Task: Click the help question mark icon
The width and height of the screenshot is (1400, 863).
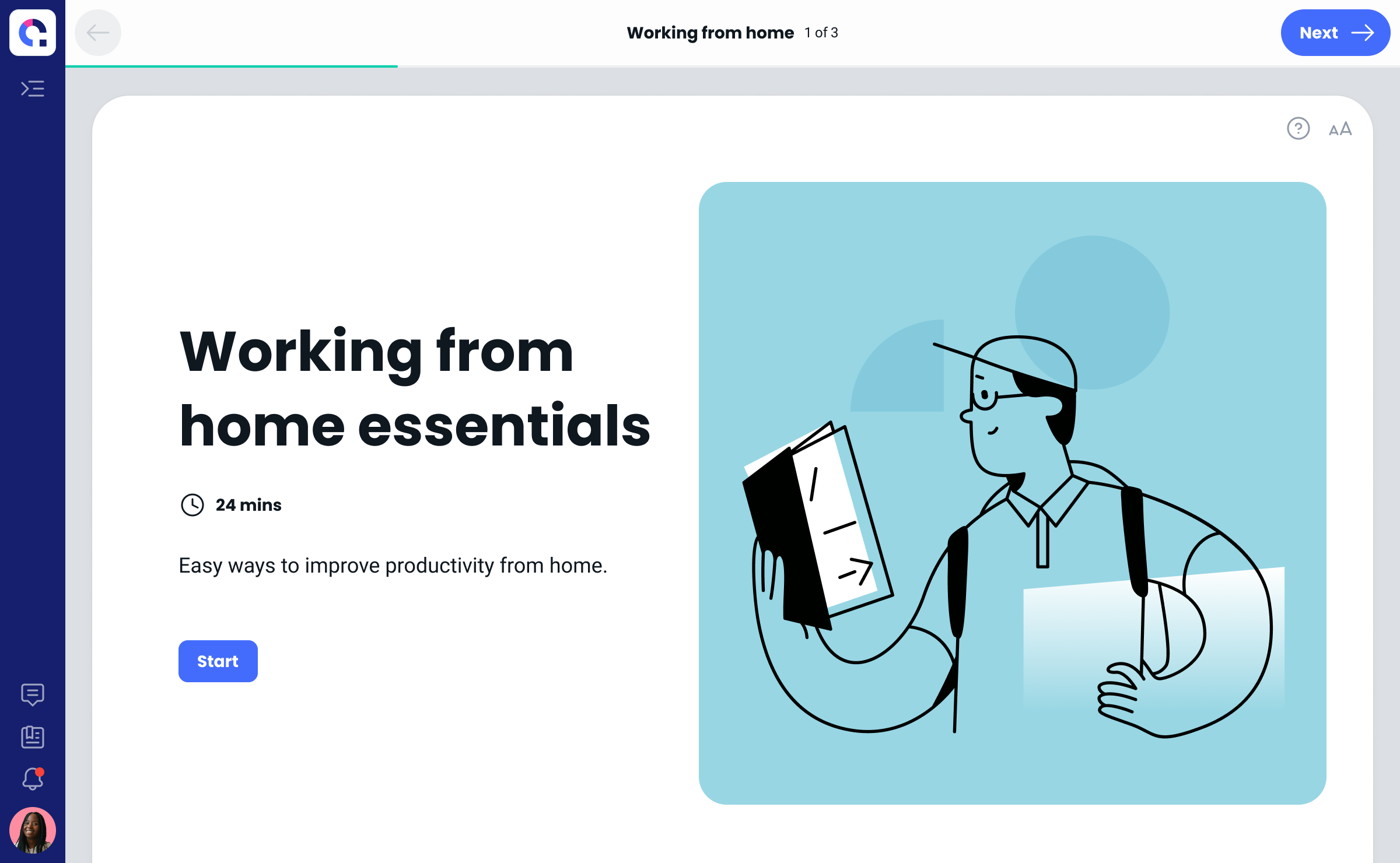Action: (1298, 128)
